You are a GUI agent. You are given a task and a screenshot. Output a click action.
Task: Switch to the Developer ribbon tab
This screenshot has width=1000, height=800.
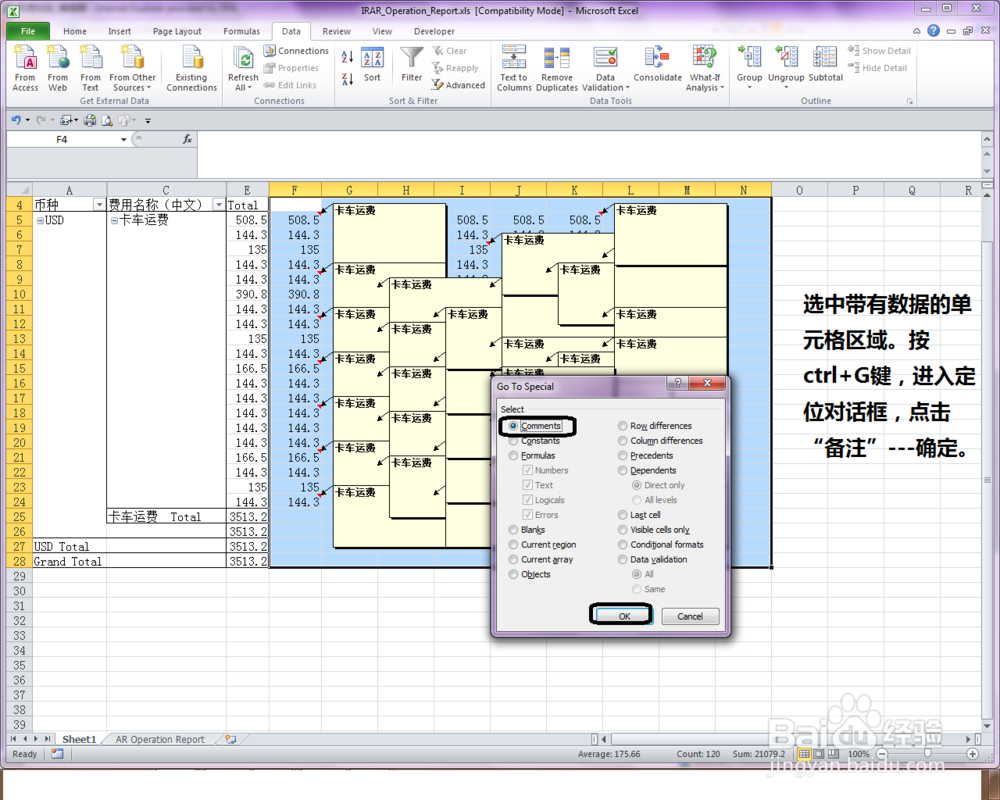click(434, 31)
